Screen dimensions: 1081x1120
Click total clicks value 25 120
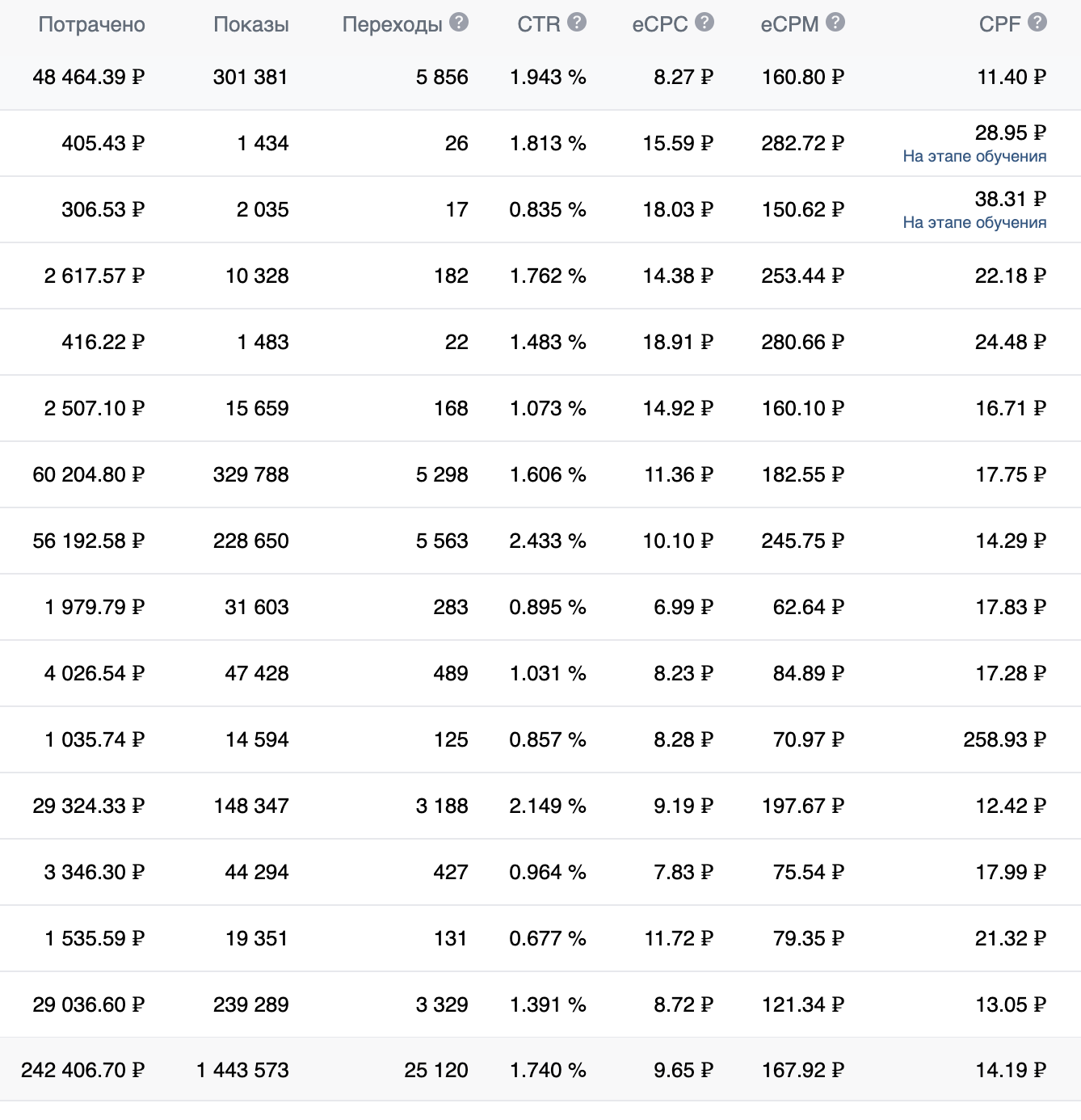[x=436, y=1070]
